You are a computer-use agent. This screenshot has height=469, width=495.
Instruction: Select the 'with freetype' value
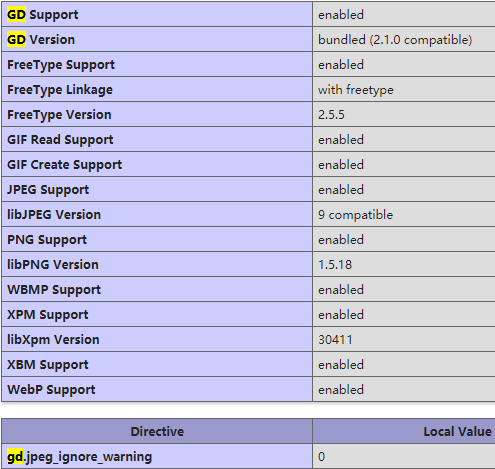coord(356,90)
